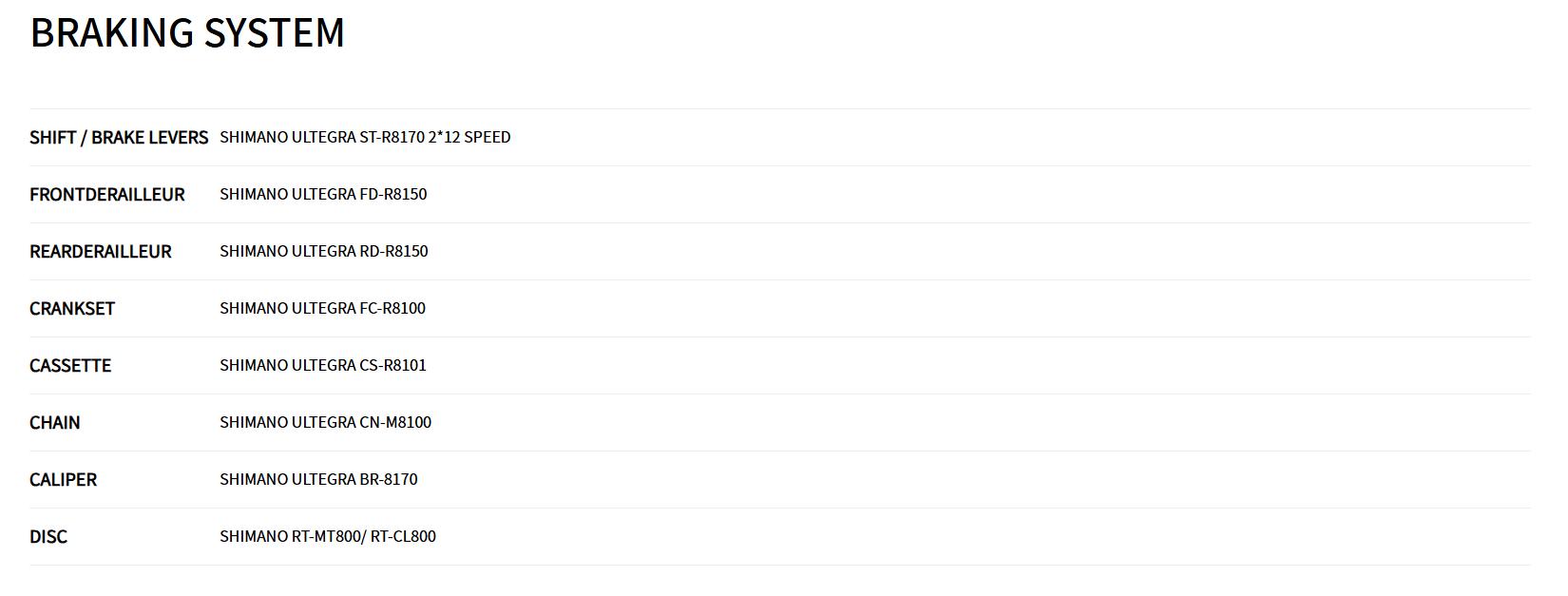This screenshot has width=1568, height=596.
Task: Click the SHIMANO ULTEGRA CS-R8101 value
Action: 323,365
